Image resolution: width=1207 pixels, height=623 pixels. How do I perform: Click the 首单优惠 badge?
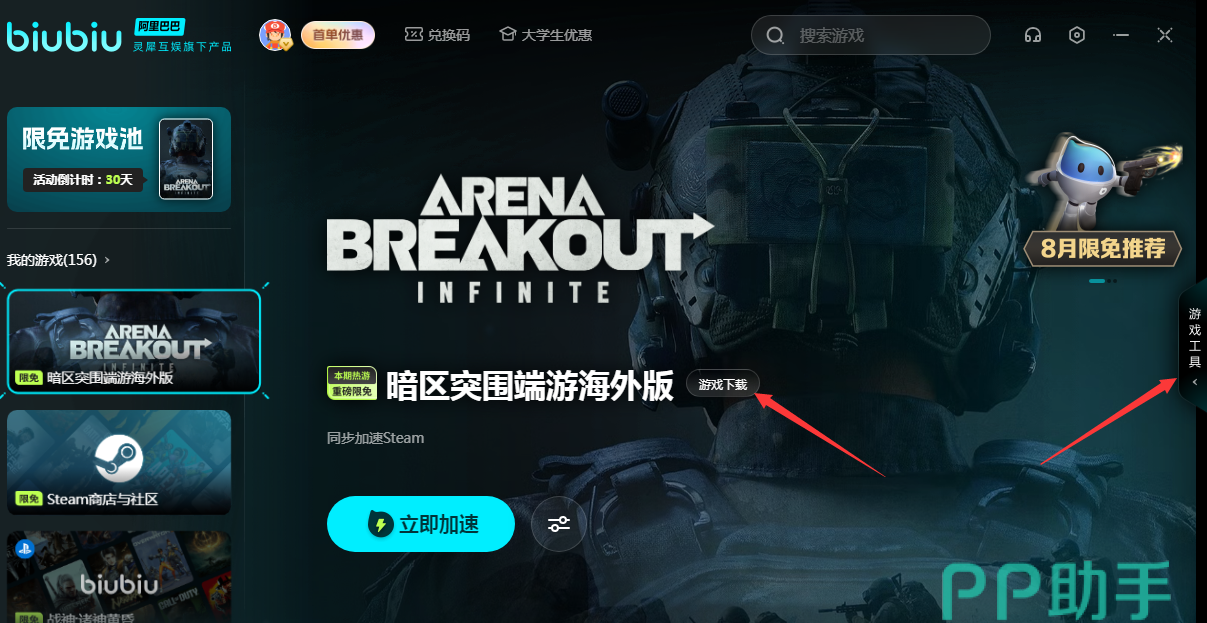coord(338,35)
